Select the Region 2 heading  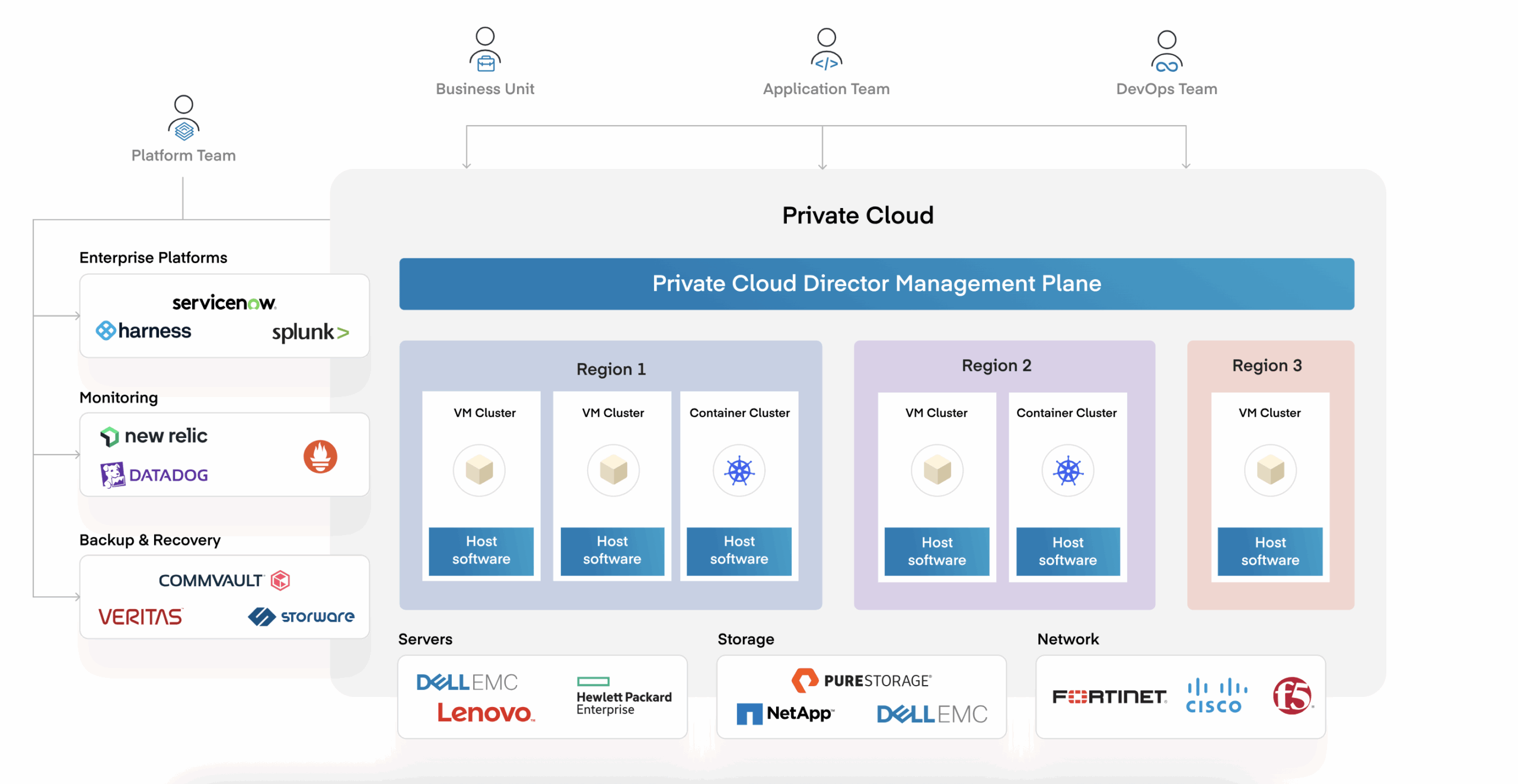pos(996,365)
